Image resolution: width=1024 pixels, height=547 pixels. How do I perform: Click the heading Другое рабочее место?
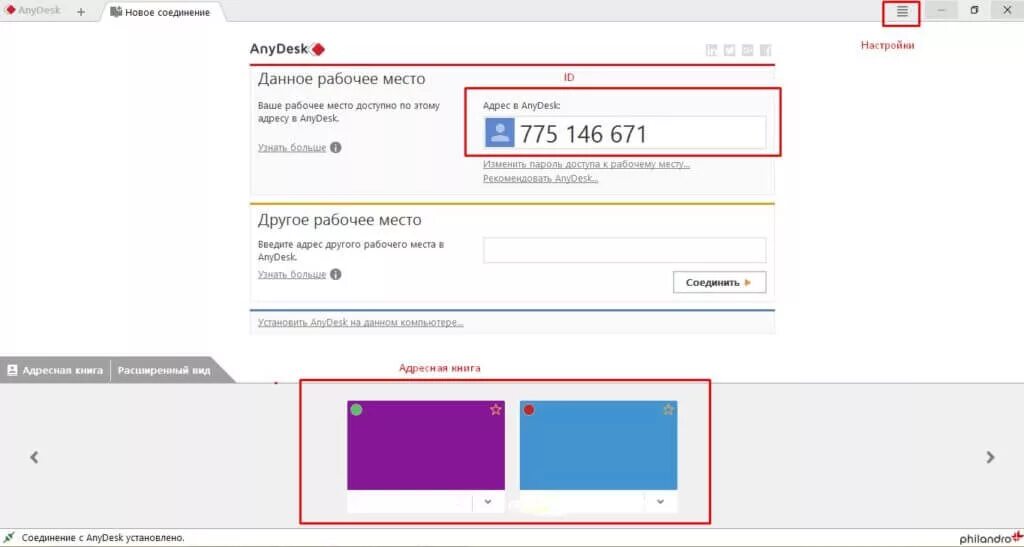click(340, 220)
